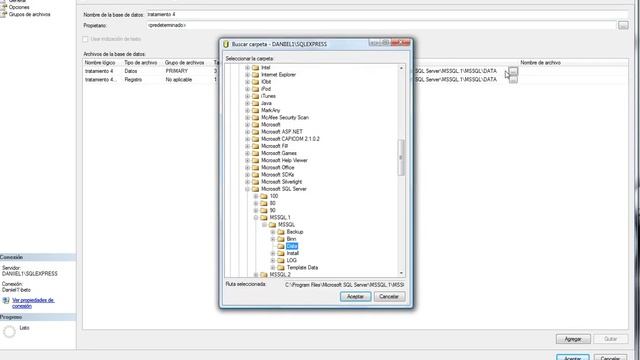Viewport: 640px width, 360px height.
Task: Click the folder tree scroll down arrow
Action: point(401,273)
